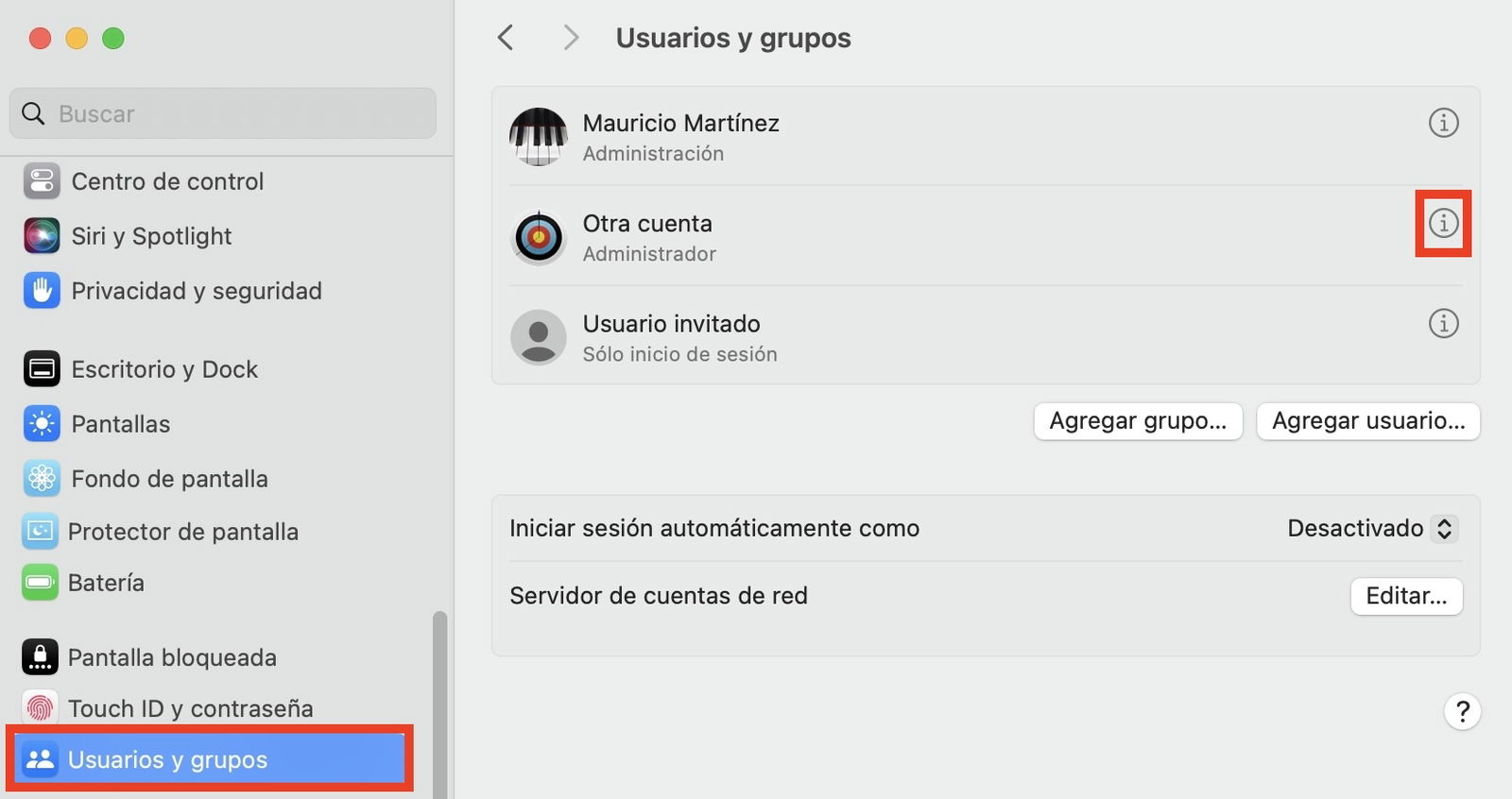The height and width of the screenshot is (799, 1512).
Task: Click Editar... for network account server
Action: point(1406,596)
